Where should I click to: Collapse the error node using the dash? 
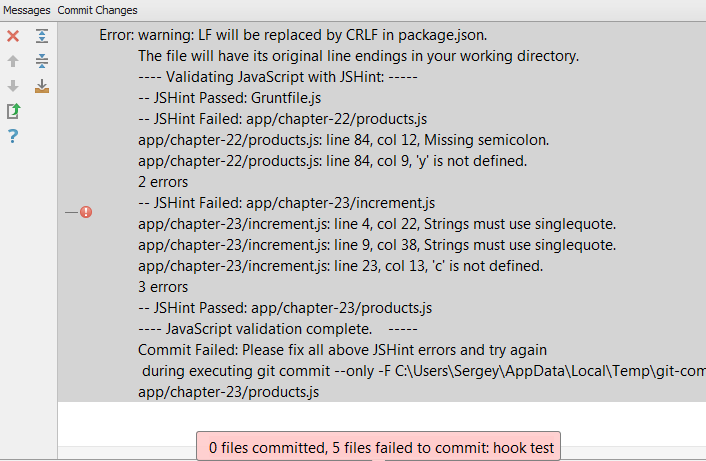[71, 212]
